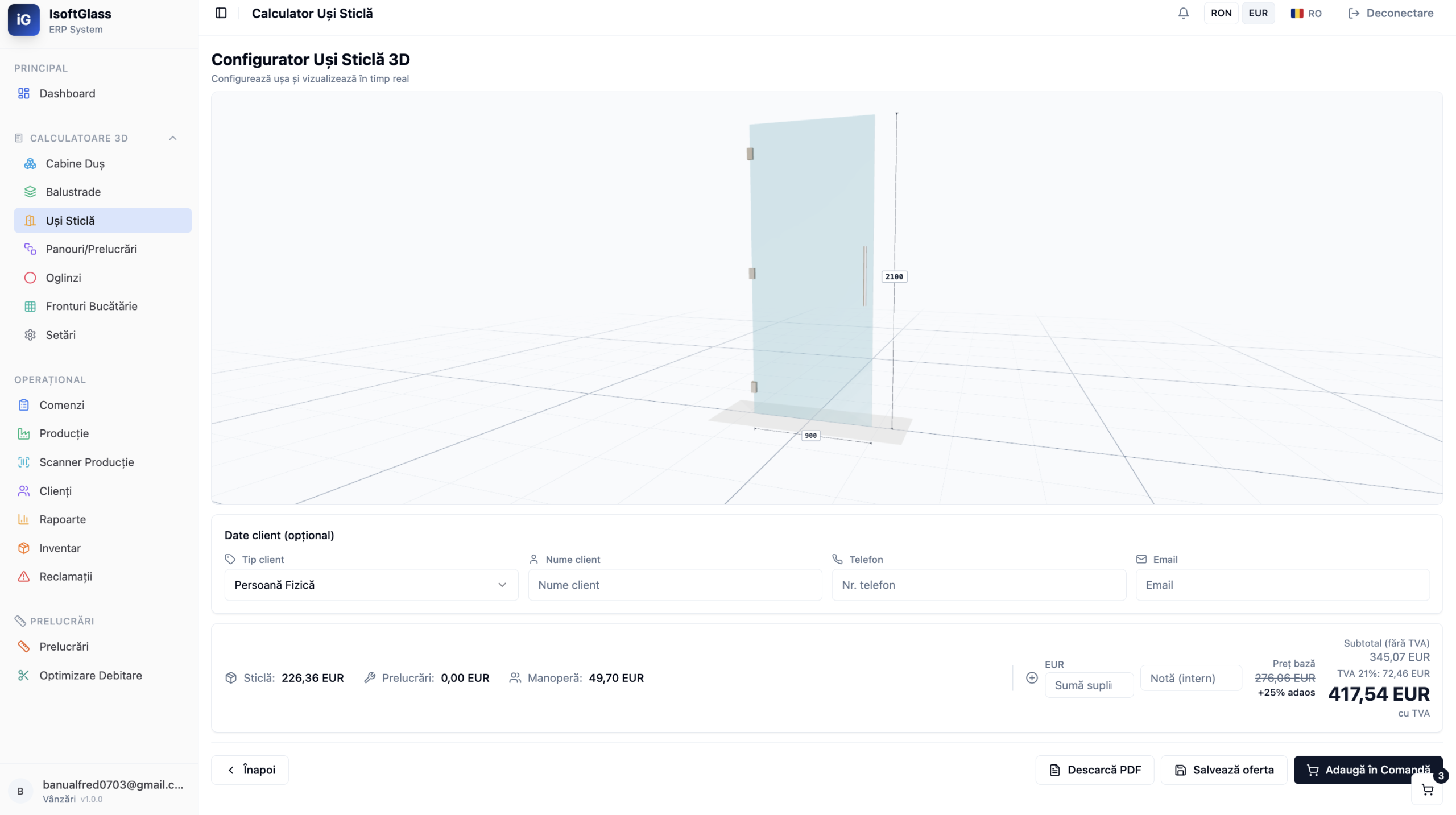The width and height of the screenshot is (1456, 815).
Task: Open the Tip client dropdown
Action: (x=371, y=585)
